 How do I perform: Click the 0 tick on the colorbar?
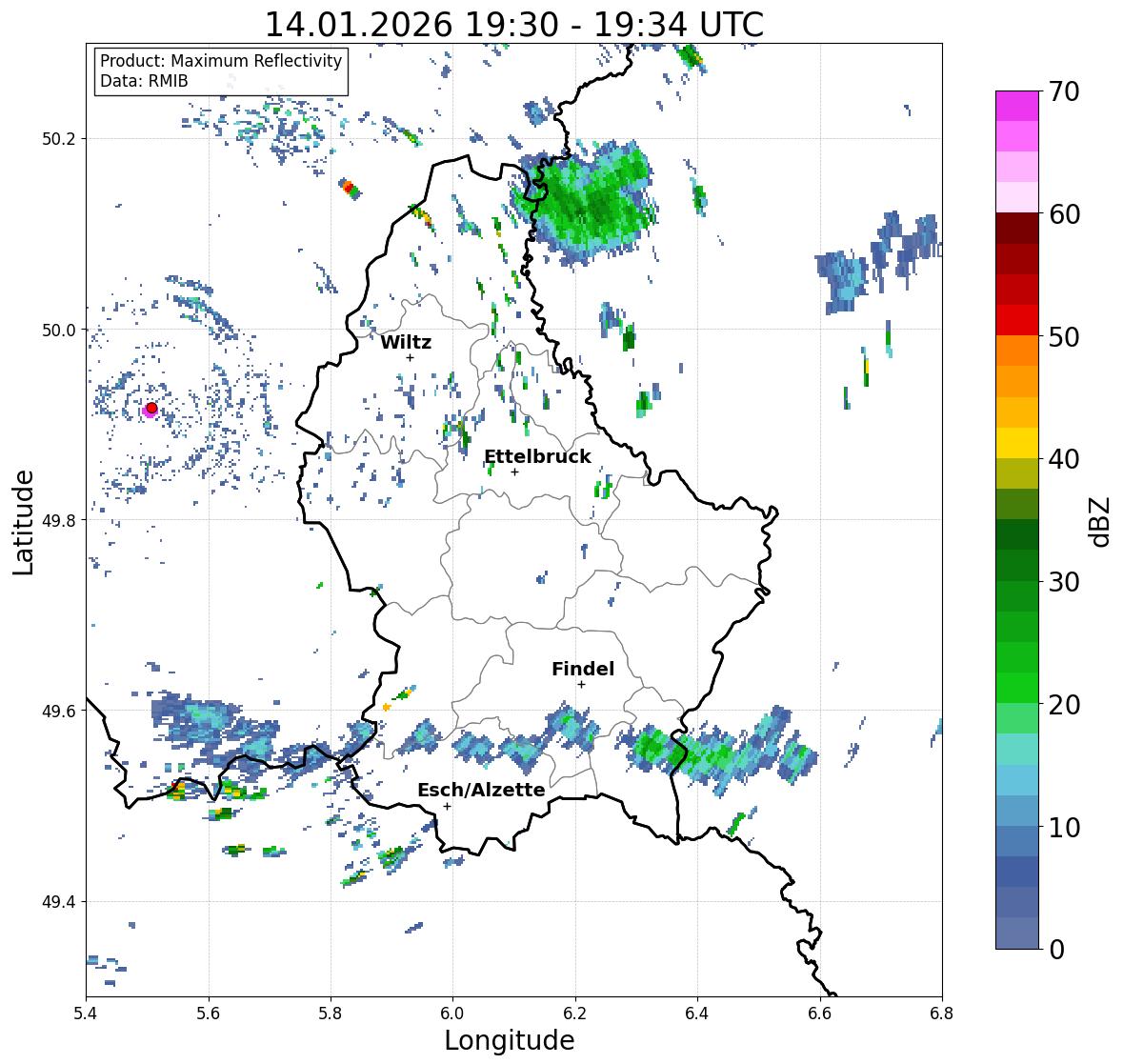(x=1056, y=950)
